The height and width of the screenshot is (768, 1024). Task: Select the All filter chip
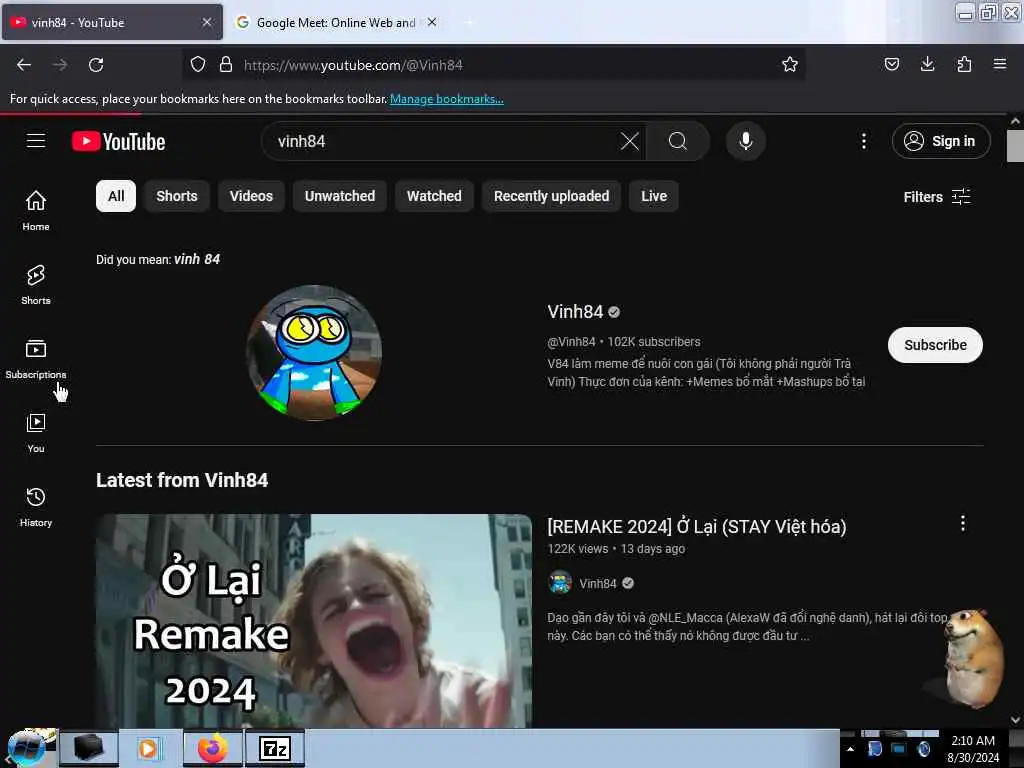116,196
